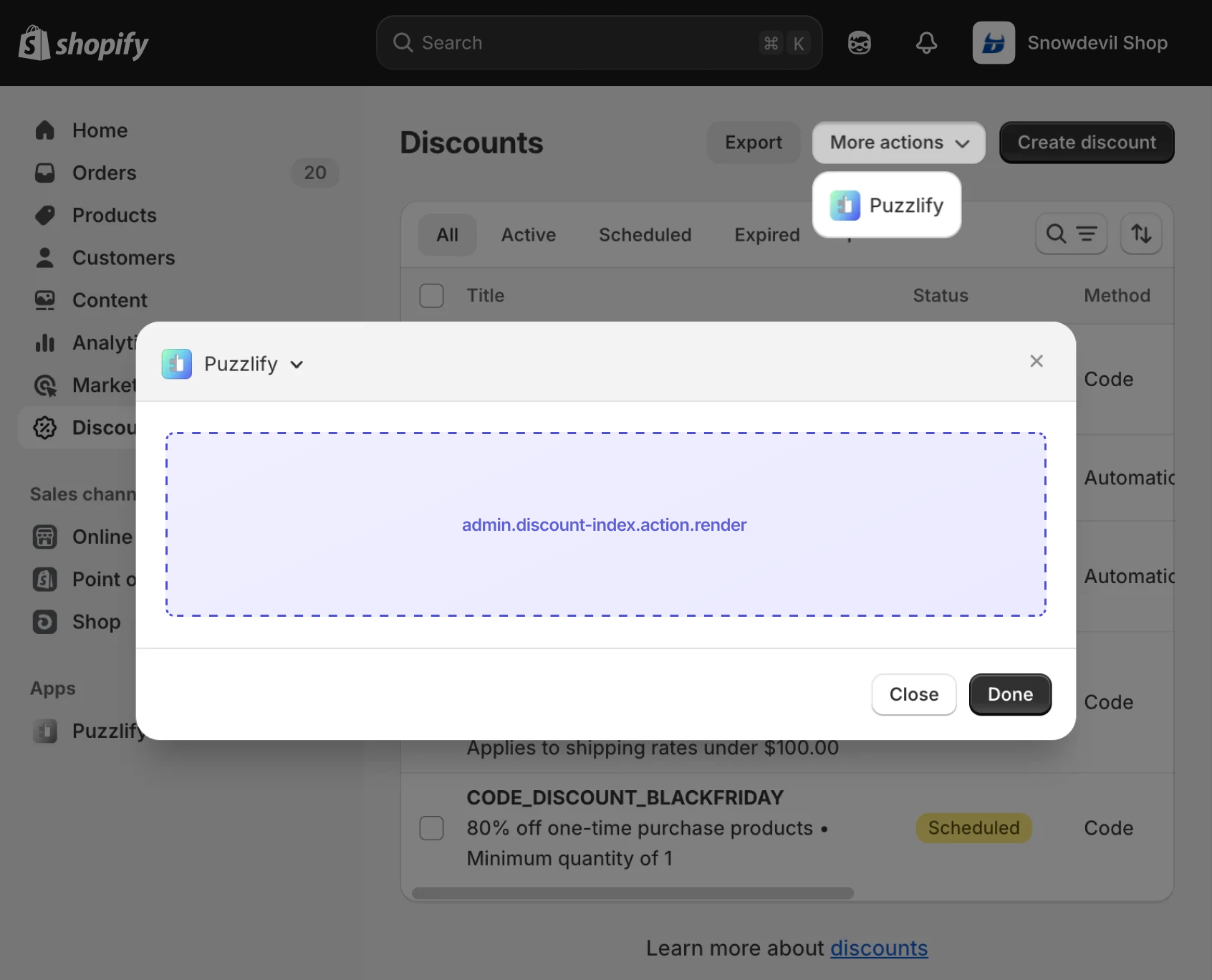
Task: Open Snowdevil Shop store avatar
Action: coord(994,43)
